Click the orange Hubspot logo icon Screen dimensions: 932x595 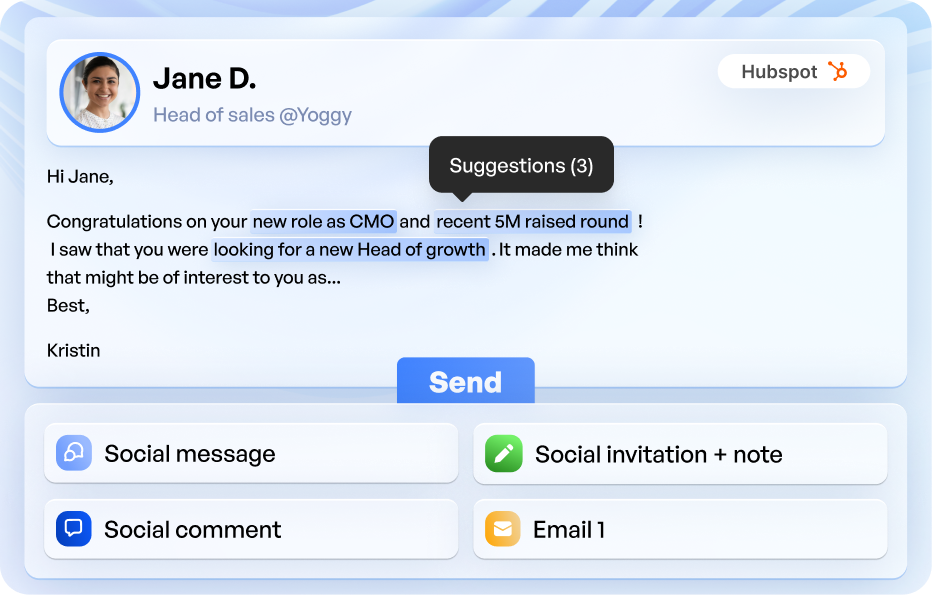[838, 71]
